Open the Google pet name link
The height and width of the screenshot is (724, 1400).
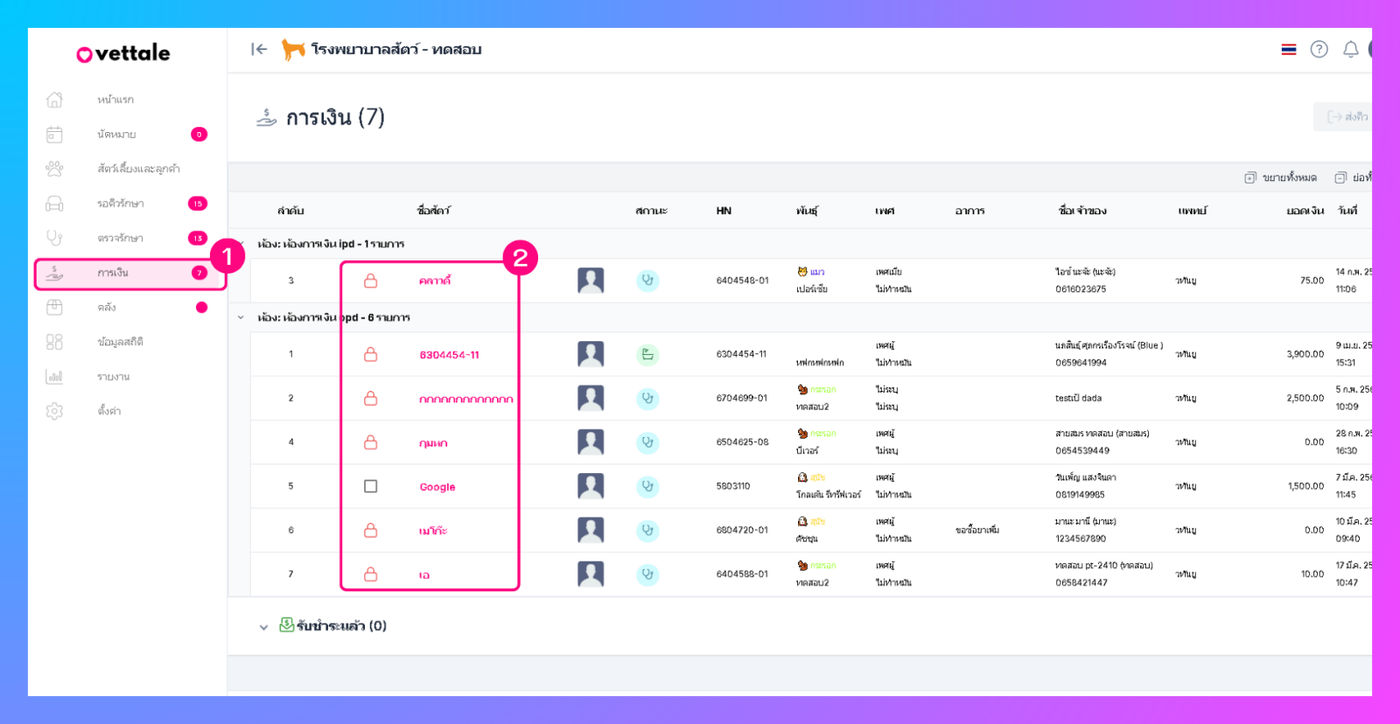point(437,487)
